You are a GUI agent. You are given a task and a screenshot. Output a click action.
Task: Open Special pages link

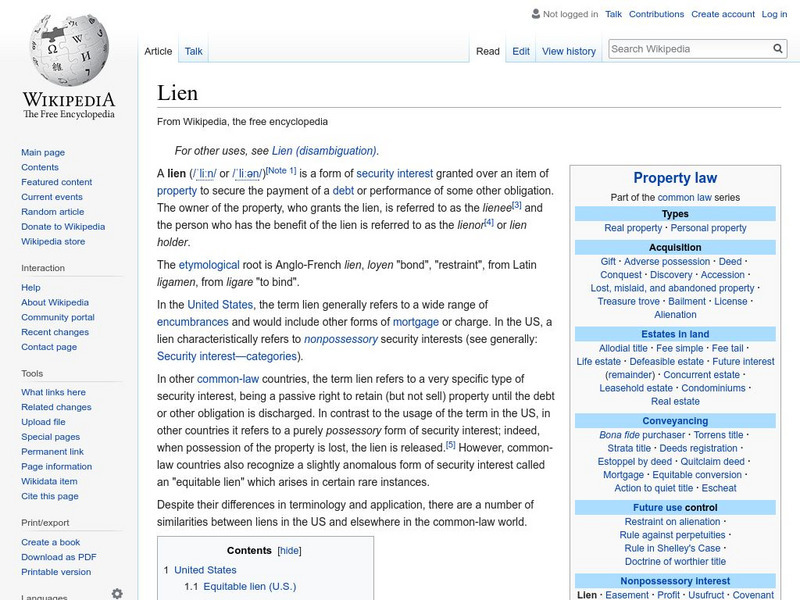(x=51, y=436)
